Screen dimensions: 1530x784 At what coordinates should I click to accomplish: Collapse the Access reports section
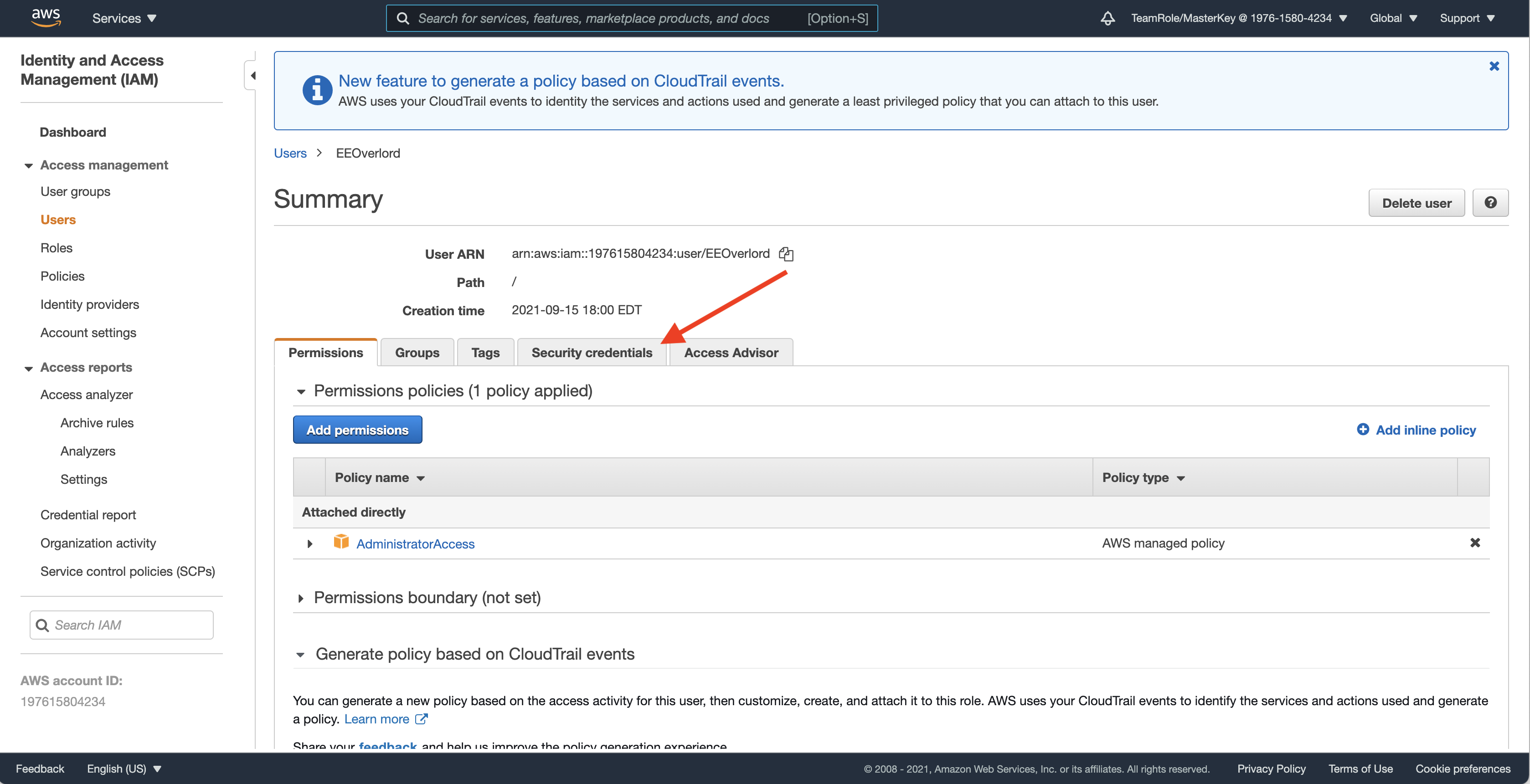click(28, 369)
